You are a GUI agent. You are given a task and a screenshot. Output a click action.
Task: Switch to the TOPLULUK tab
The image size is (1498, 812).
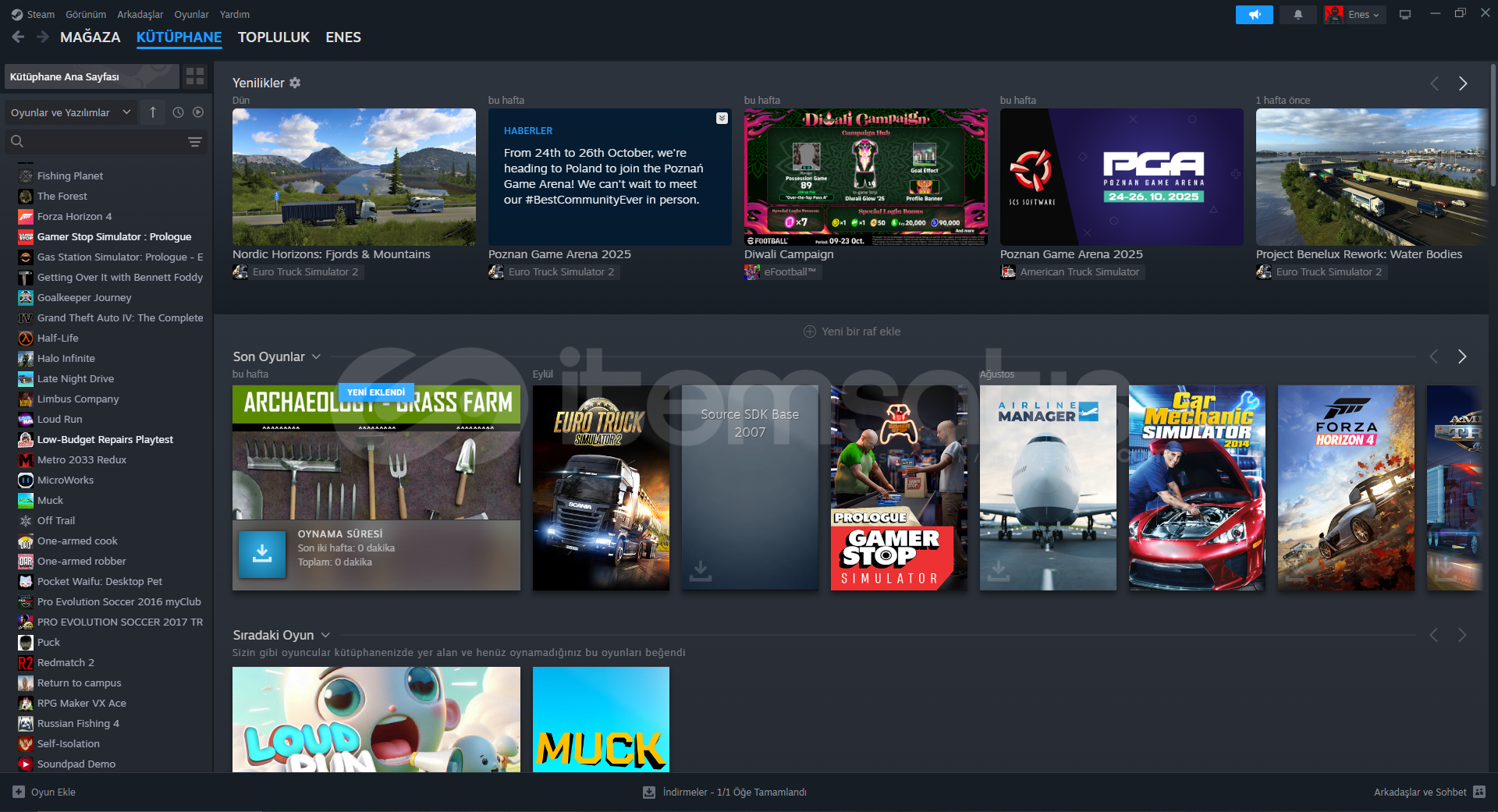274,37
